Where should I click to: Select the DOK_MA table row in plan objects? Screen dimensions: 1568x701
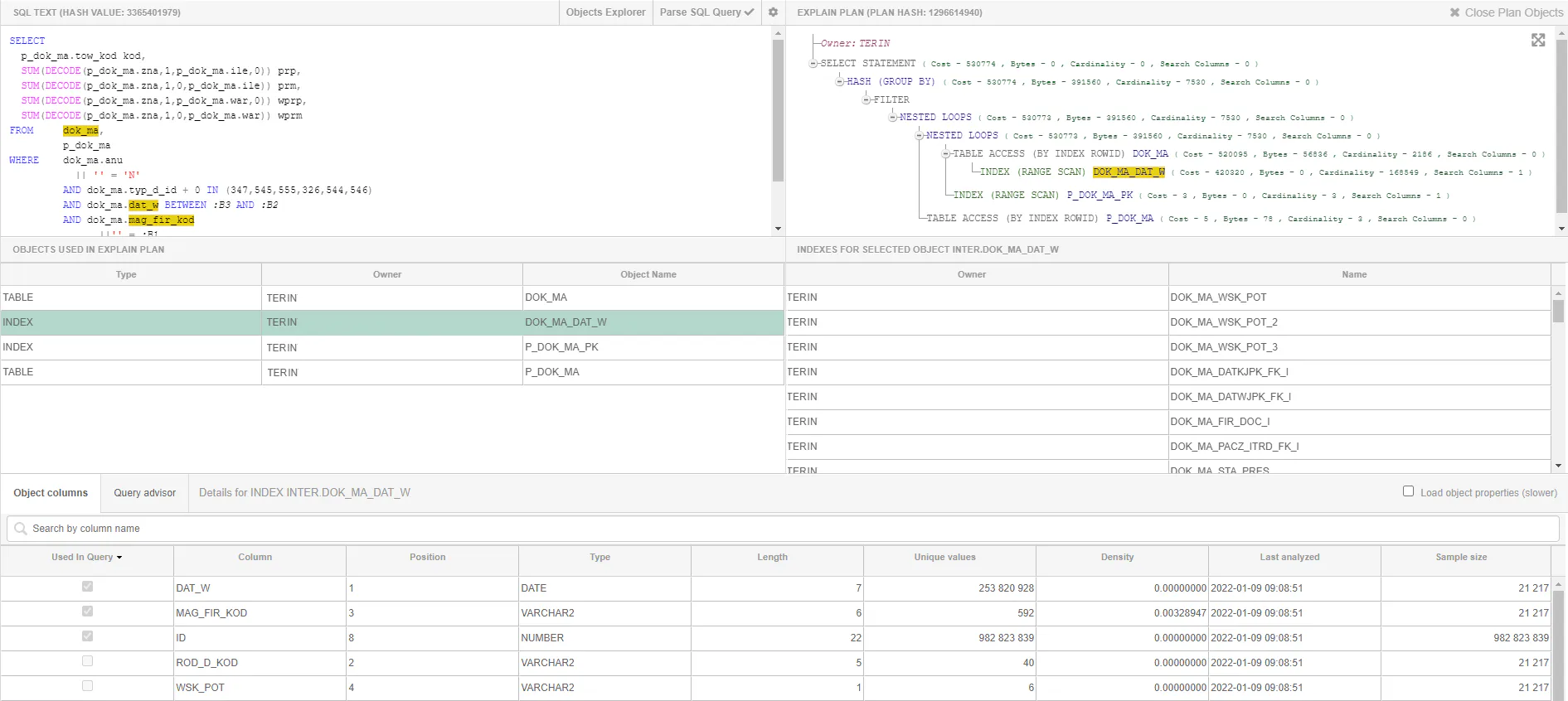pos(391,297)
